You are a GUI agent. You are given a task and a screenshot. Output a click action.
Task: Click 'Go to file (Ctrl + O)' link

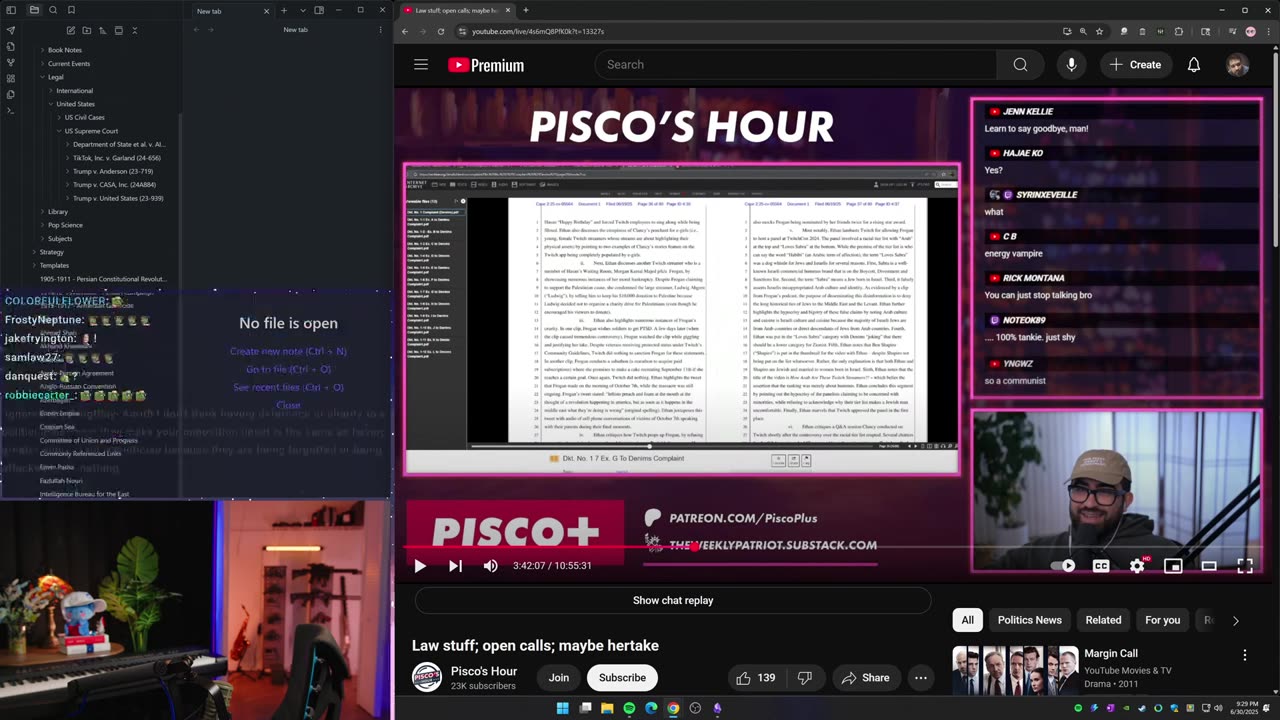click(x=288, y=369)
